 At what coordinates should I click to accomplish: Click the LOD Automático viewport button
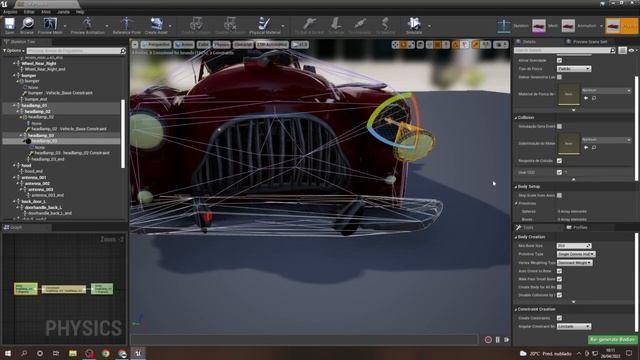(272, 44)
